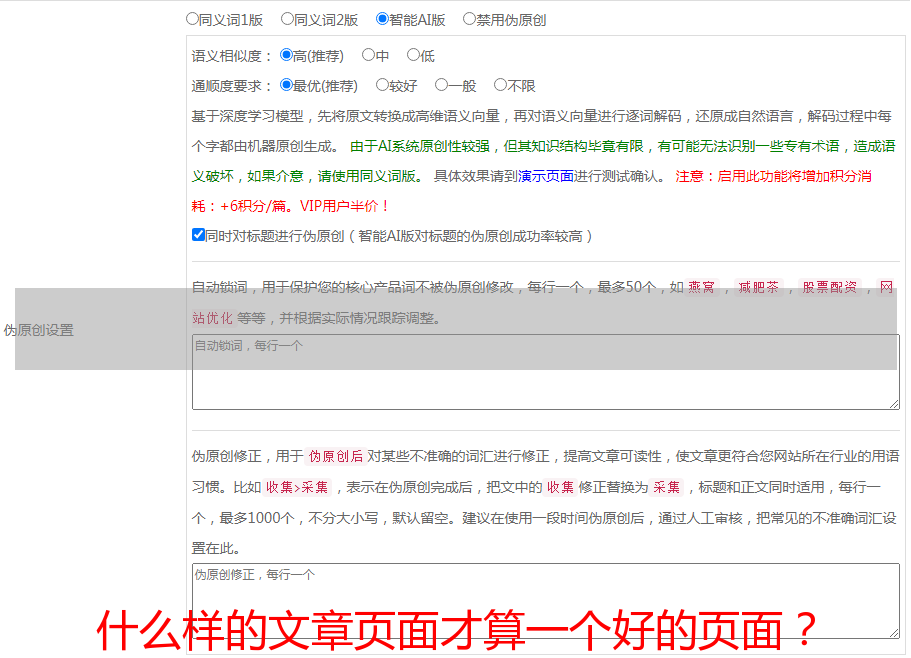Select the 同义词1版 radio option
911x658 pixels.
tap(192, 19)
